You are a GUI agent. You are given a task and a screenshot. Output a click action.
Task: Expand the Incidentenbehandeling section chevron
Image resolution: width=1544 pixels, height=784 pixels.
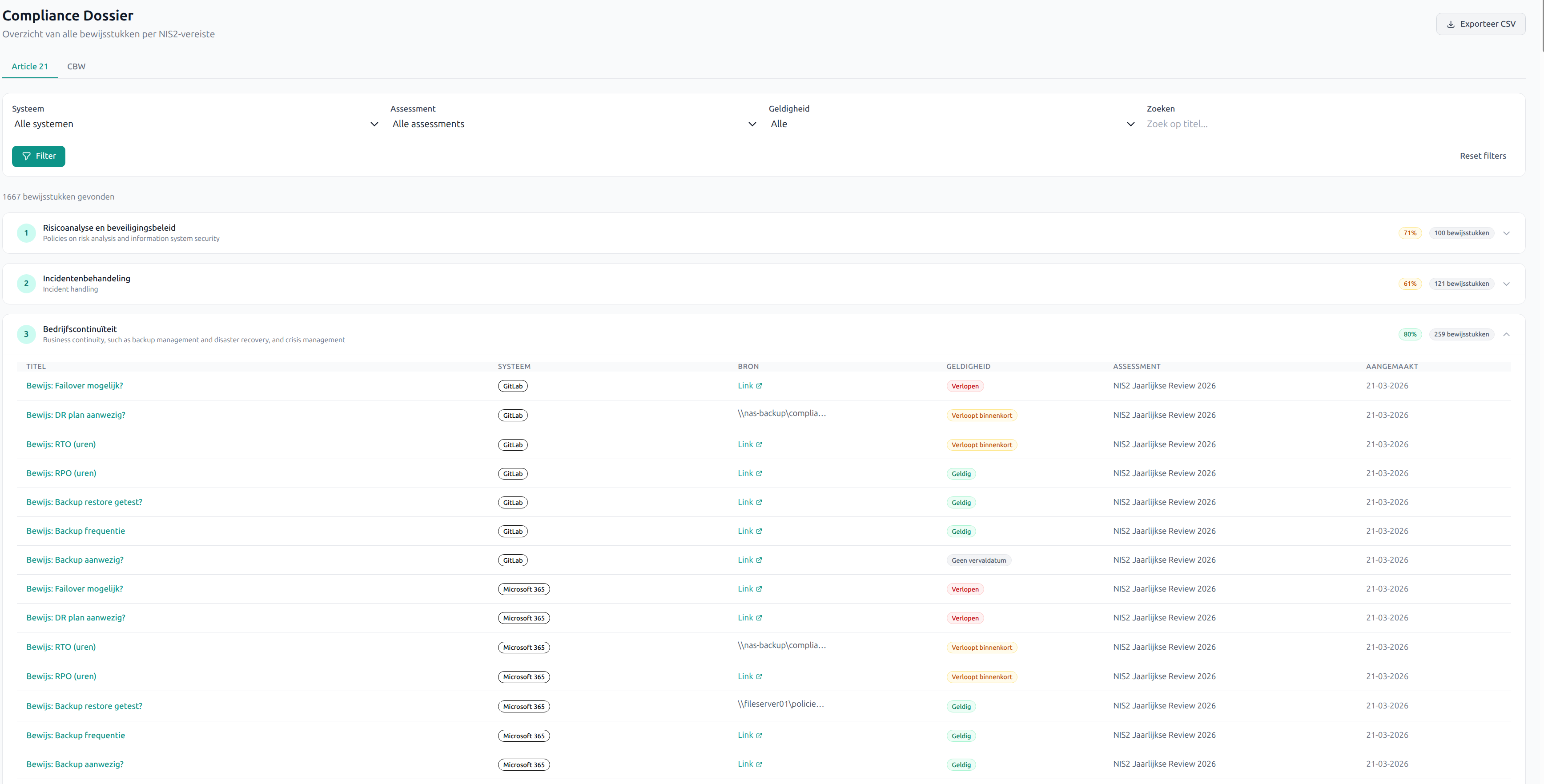point(1506,284)
